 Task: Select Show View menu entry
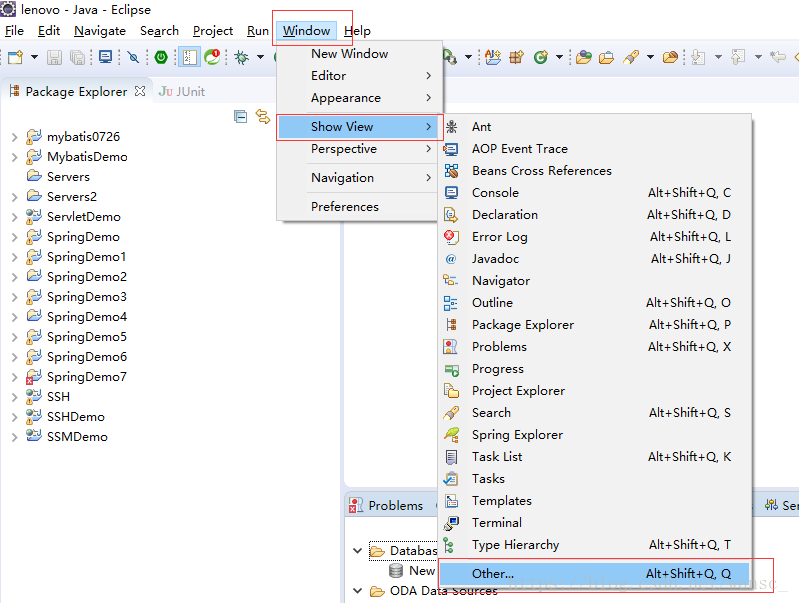click(359, 127)
